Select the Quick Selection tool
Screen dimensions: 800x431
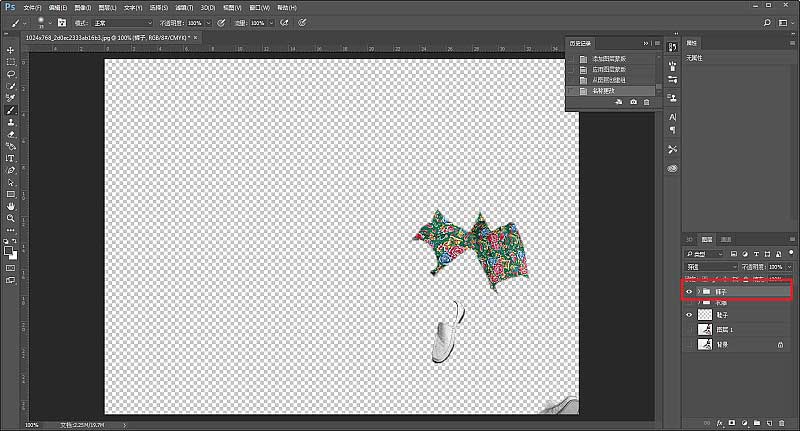[10, 86]
